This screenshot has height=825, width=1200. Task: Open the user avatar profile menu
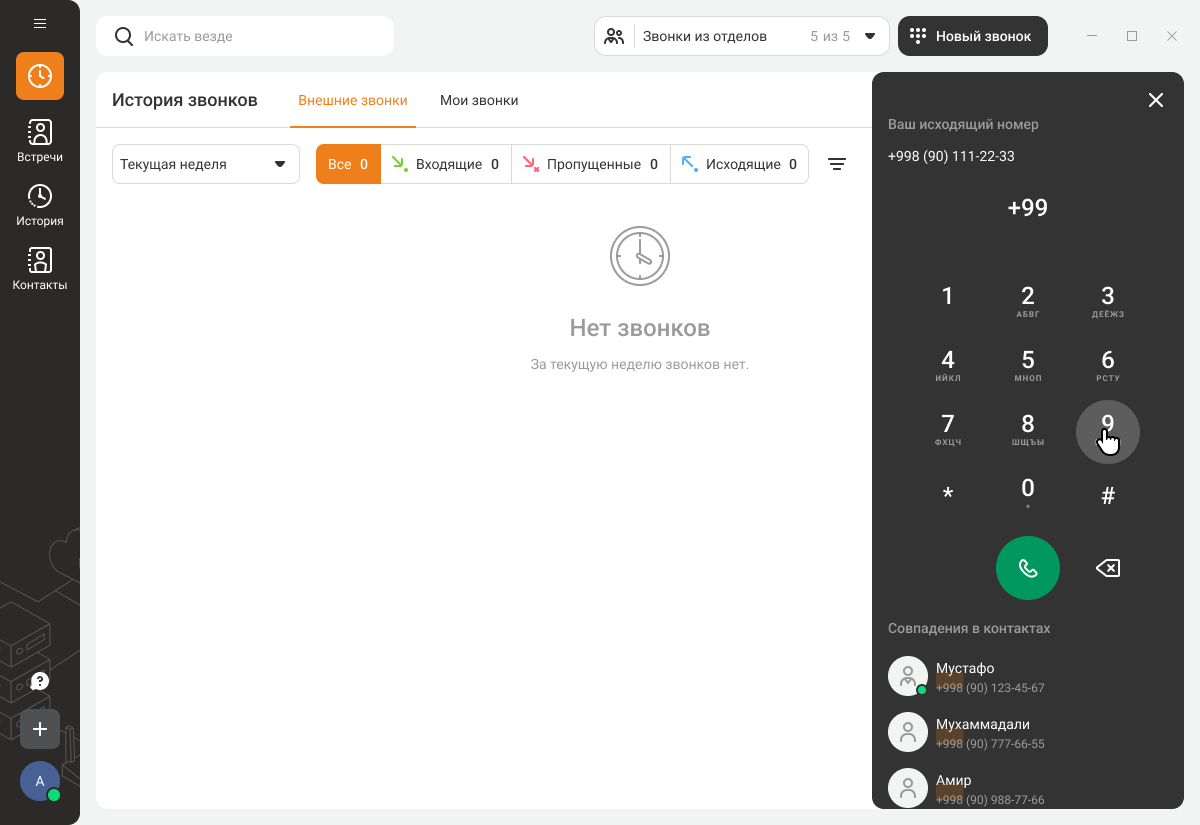(40, 781)
